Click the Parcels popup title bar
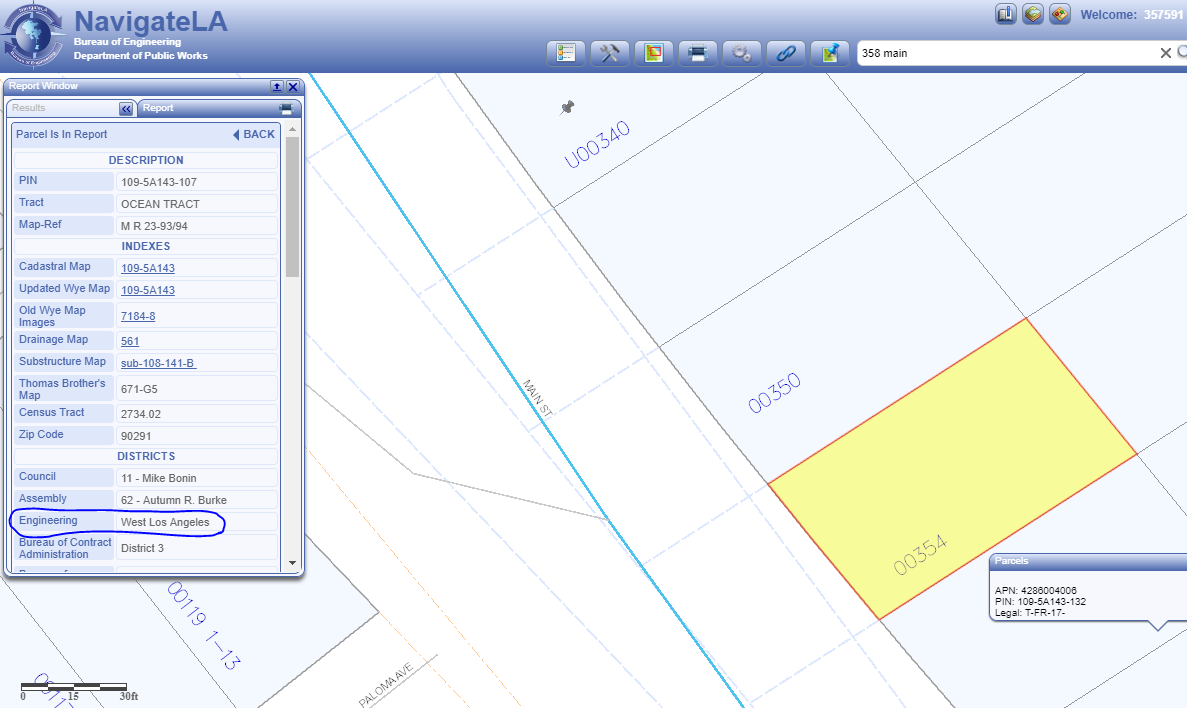Viewport: 1187px width, 708px height. tap(1088, 561)
